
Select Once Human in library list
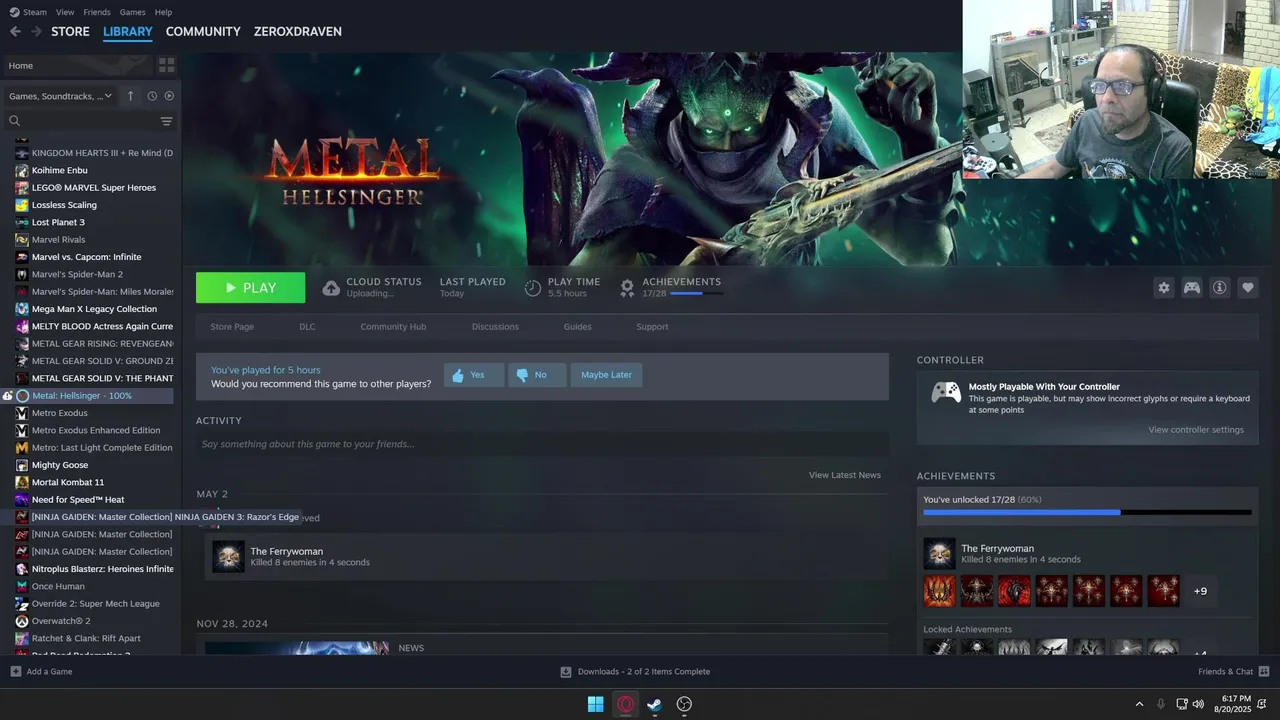click(58, 586)
